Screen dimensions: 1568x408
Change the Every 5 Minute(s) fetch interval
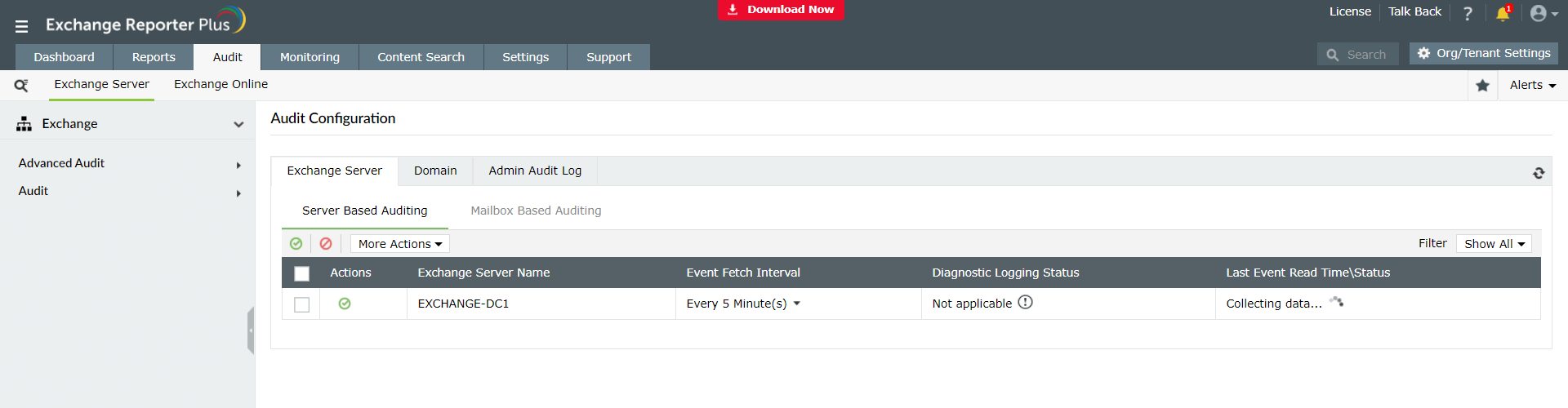[x=743, y=304]
